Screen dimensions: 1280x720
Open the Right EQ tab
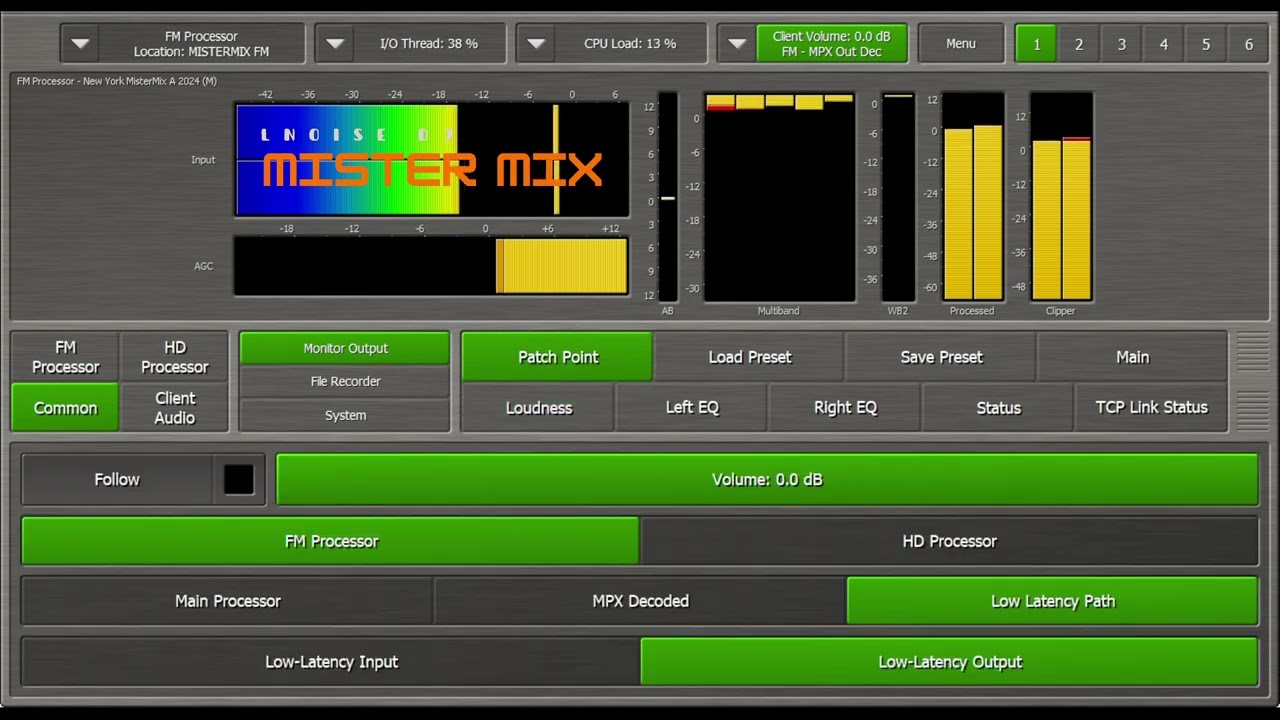click(845, 408)
